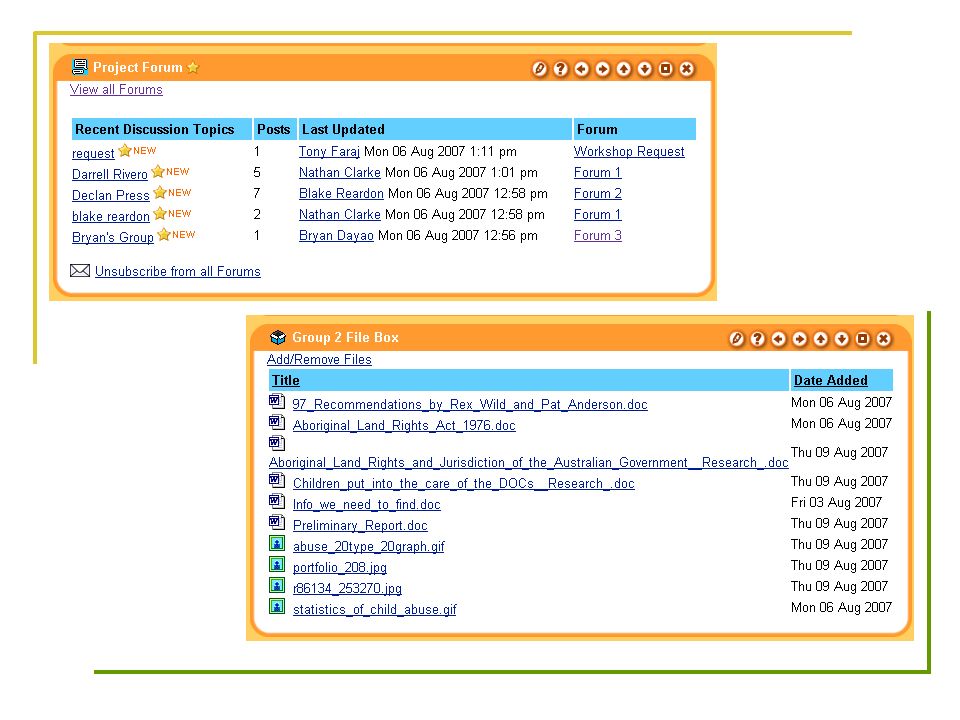The height and width of the screenshot is (720, 960).
Task: Click the new star icon beside Bryan's Group
Action: click(x=163, y=234)
